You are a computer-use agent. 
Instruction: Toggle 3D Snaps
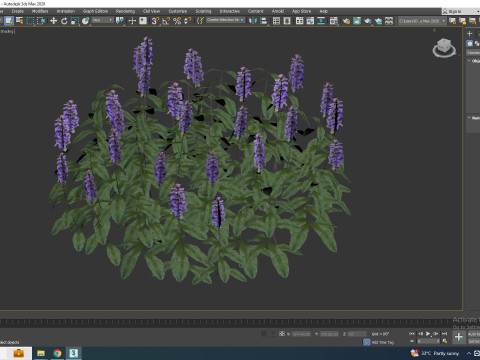155,21
